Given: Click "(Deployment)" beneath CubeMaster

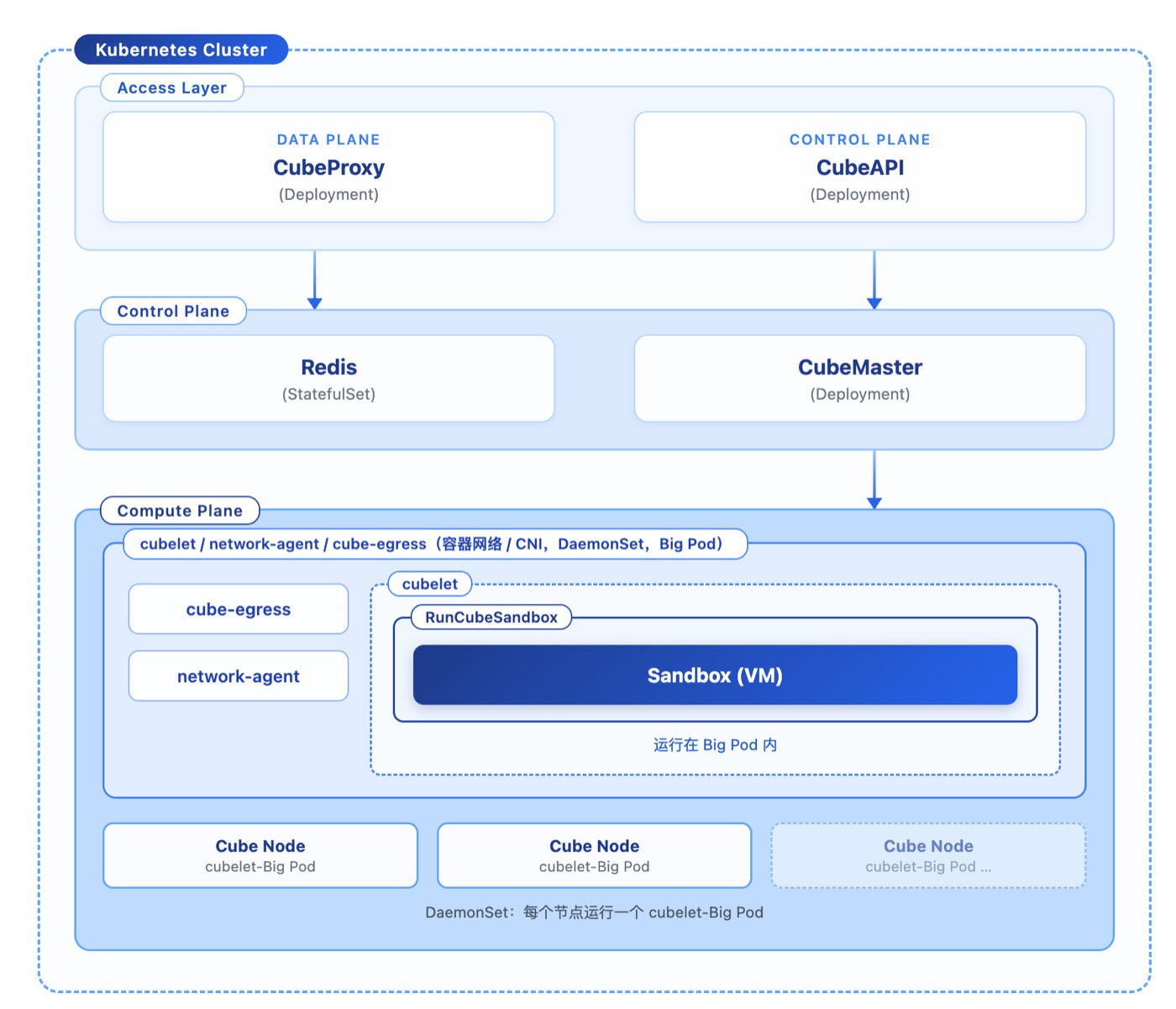Looking at the screenshot, I should click(x=860, y=394).
